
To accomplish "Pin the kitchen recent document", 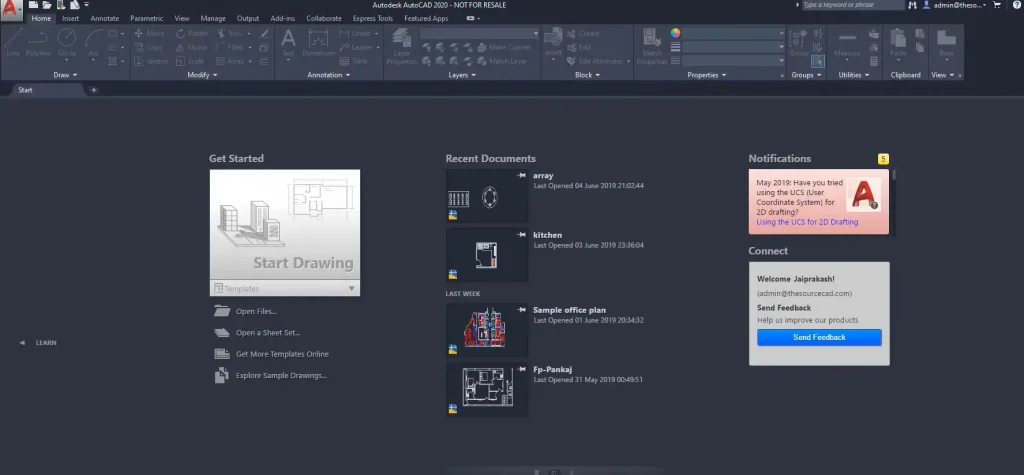I will [521, 235].
